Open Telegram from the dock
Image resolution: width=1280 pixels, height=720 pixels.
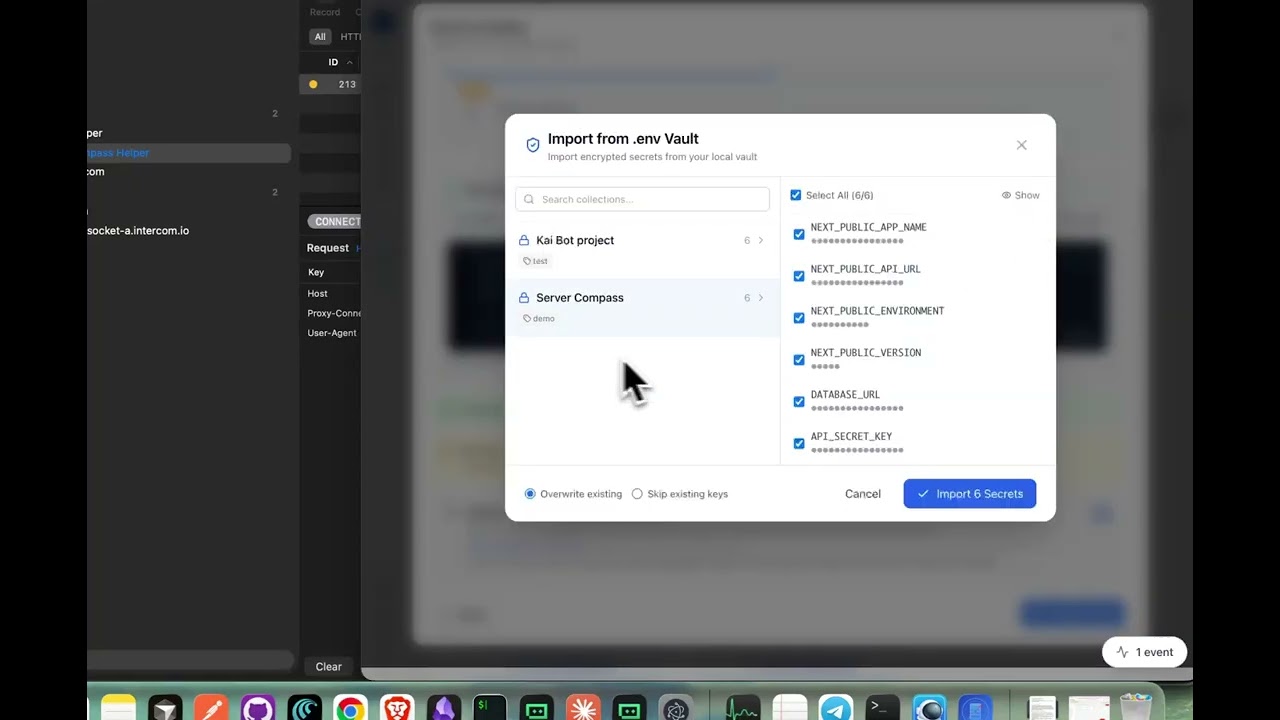(x=836, y=708)
